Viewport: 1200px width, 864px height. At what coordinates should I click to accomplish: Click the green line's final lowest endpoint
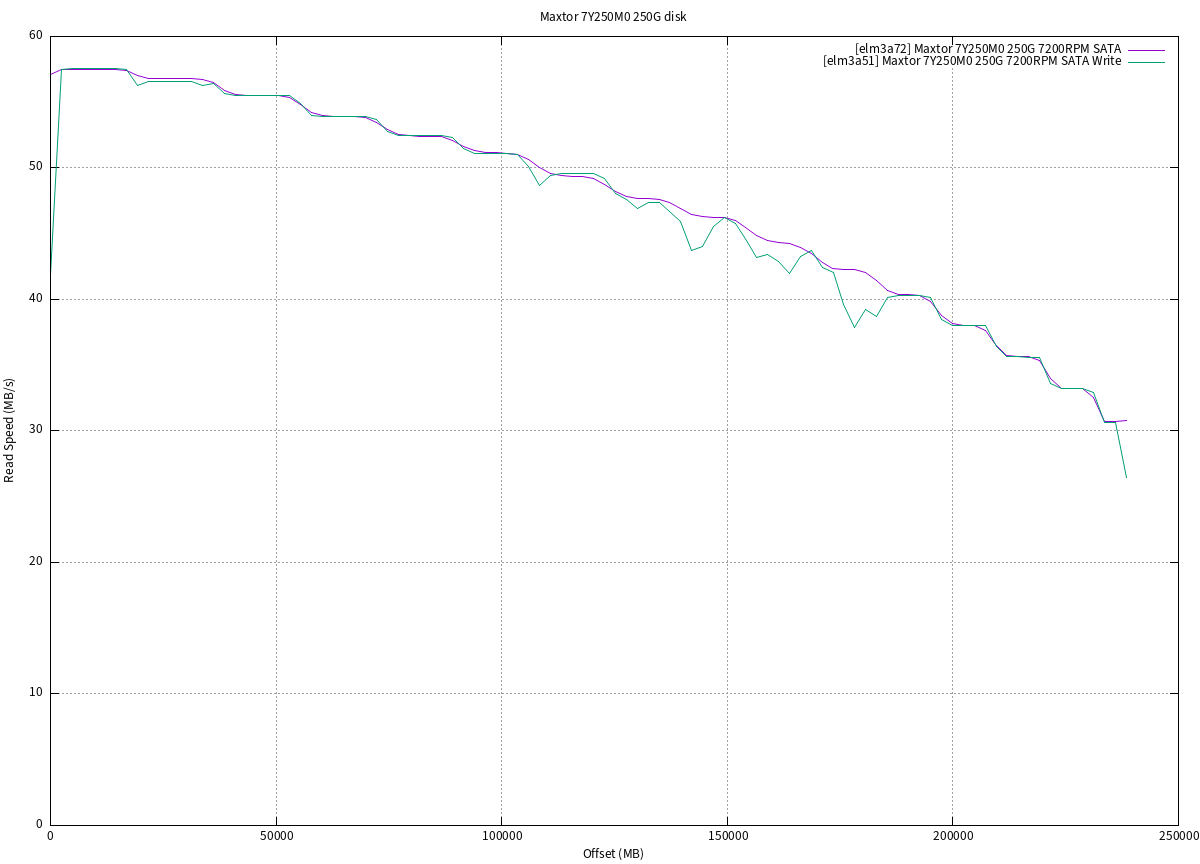(1126, 477)
